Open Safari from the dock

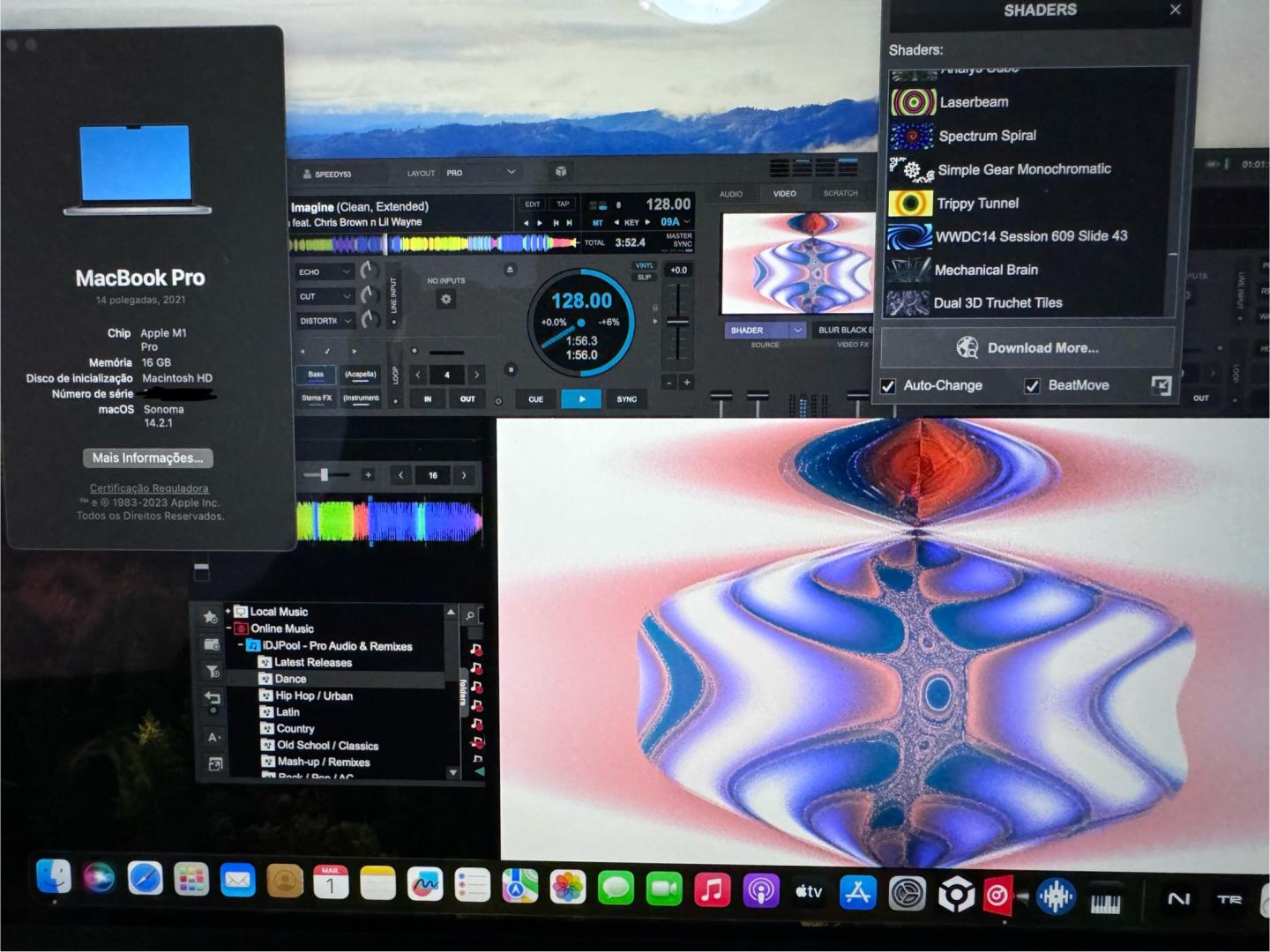click(x=146, y=879)
